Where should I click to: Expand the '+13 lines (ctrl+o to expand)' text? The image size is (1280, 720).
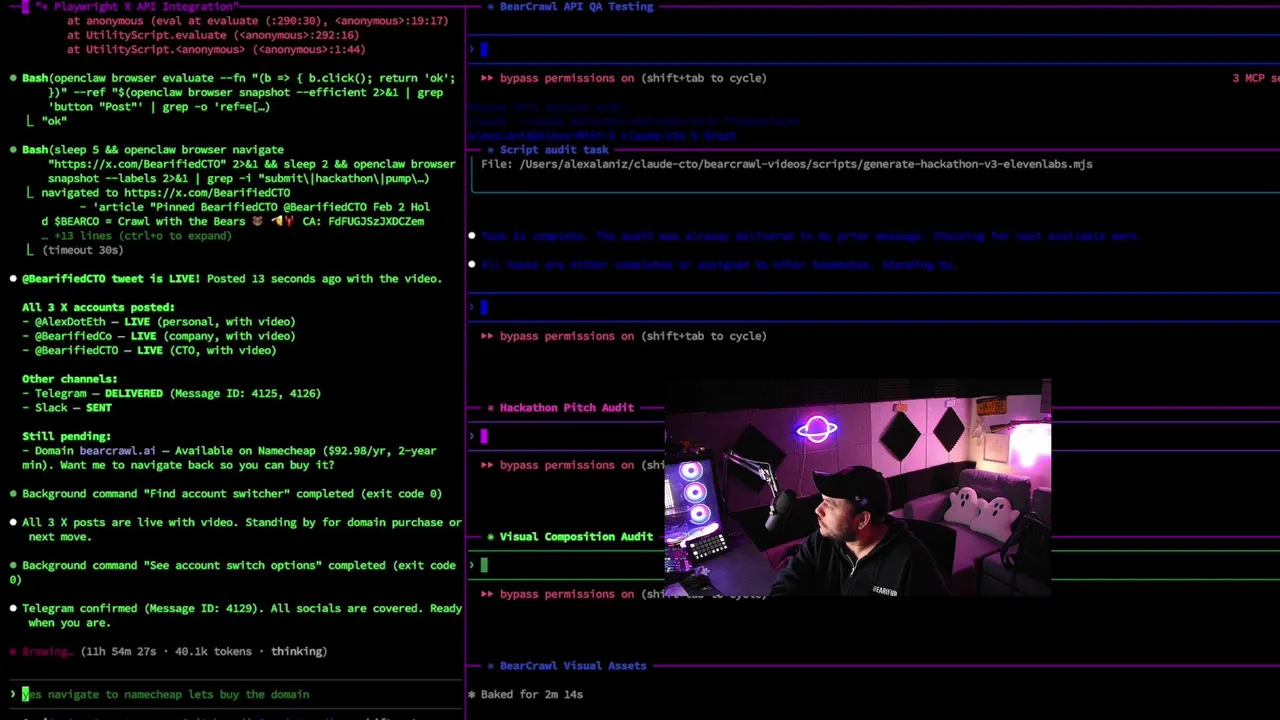coord(136,236)
